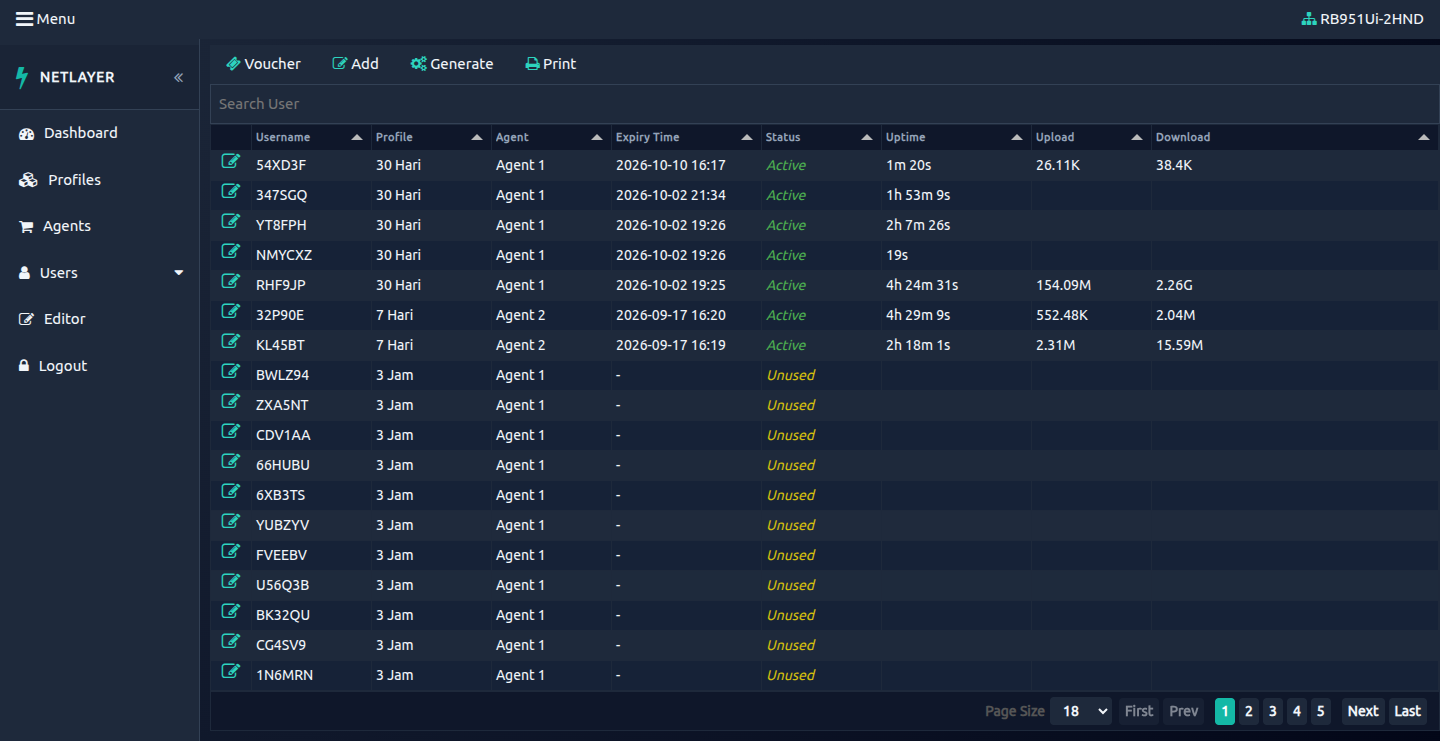The image size is (1440, 741).
Task: Jump to page 5 in pagination
Action: [1321, 711]
